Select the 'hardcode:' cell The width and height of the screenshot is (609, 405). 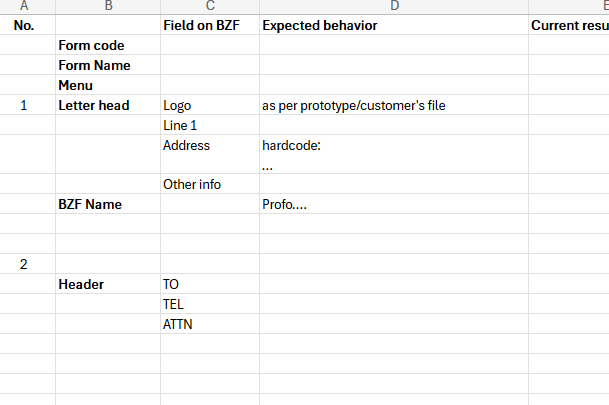click(x=394, y=155)
